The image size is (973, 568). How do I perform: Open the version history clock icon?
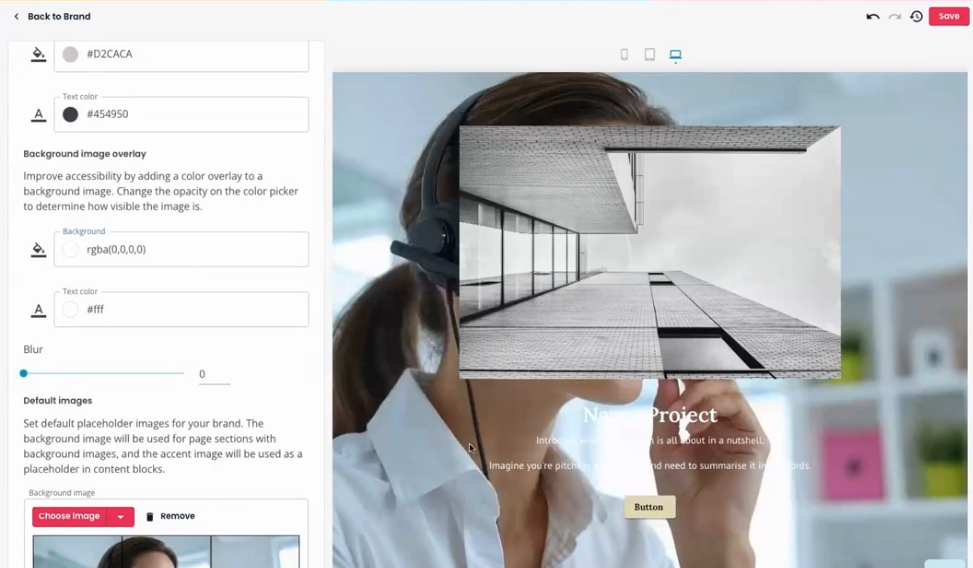(x=917, y=17)
